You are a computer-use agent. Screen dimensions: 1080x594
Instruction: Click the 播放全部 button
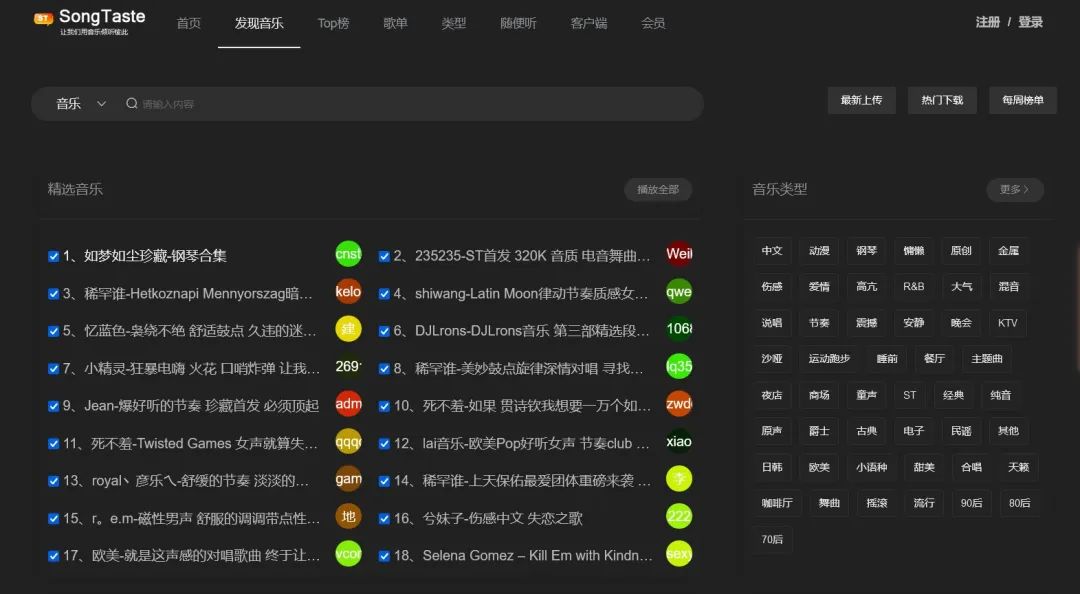click(658, 189)
